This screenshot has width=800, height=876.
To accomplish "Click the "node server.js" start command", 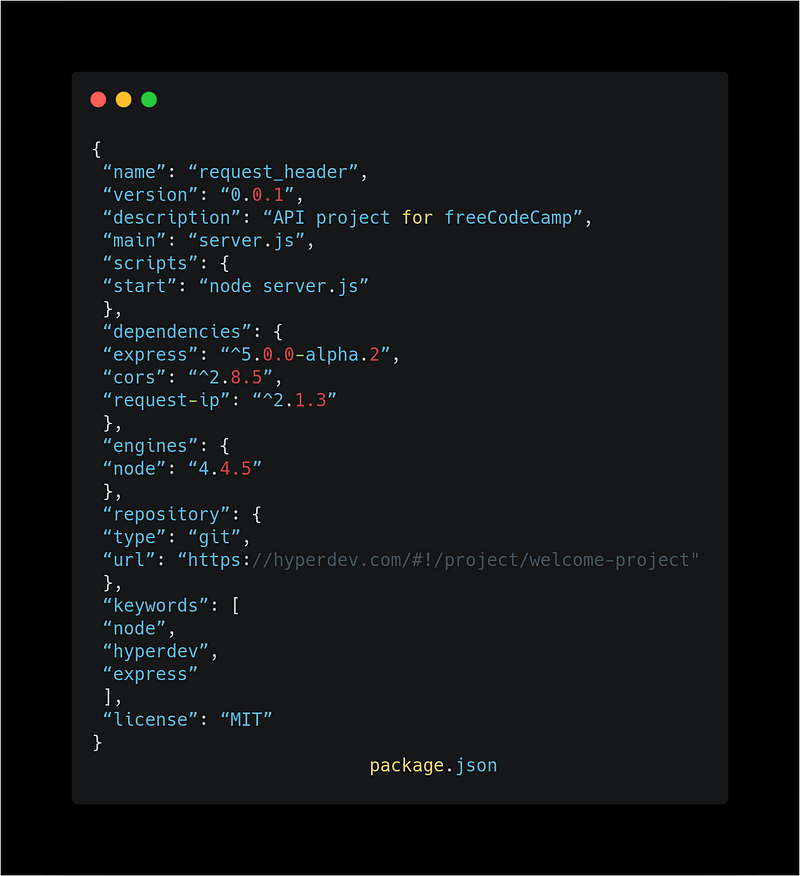I will pos(284,286).
